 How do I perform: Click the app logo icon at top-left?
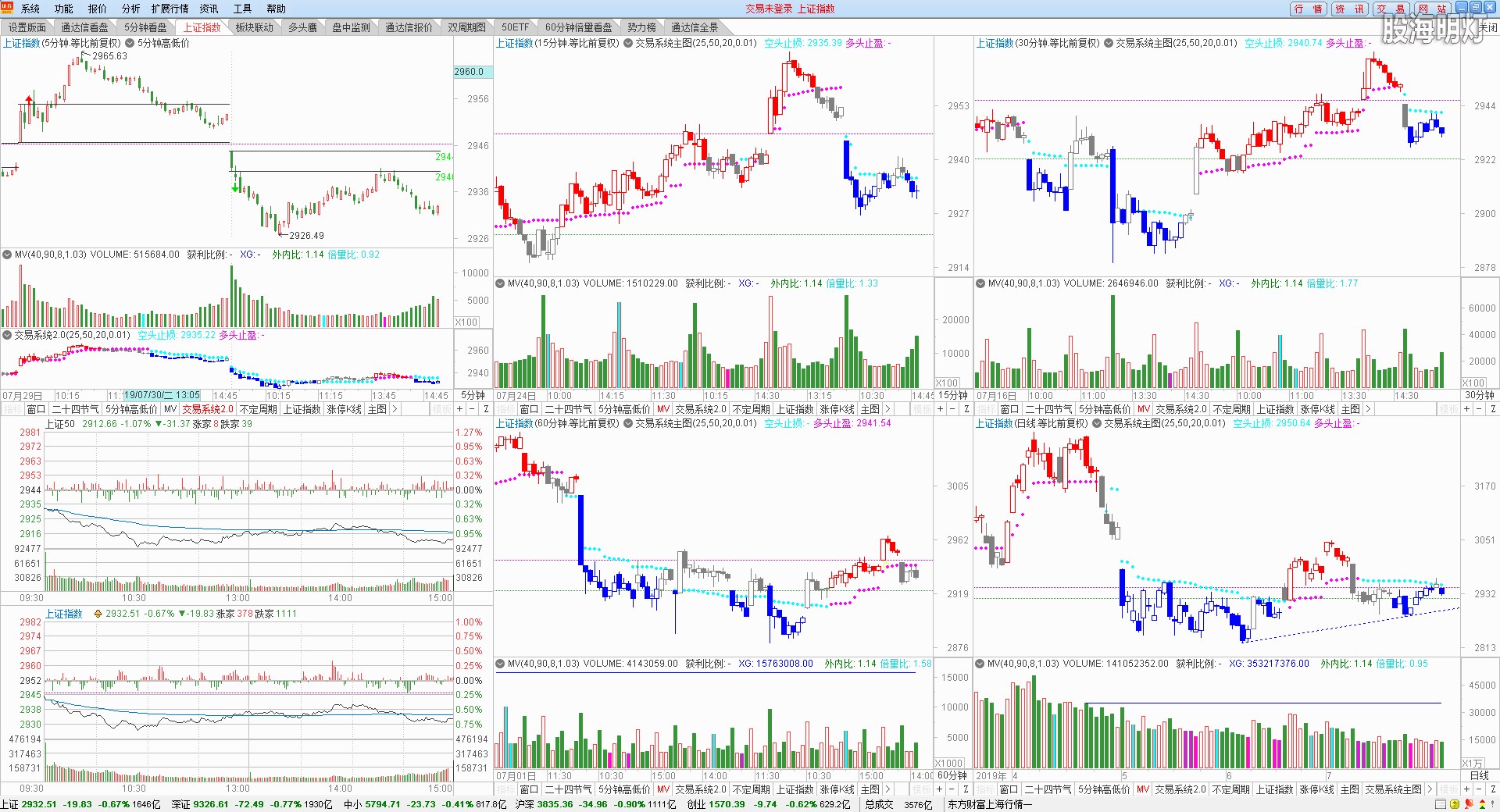point(7,9)
